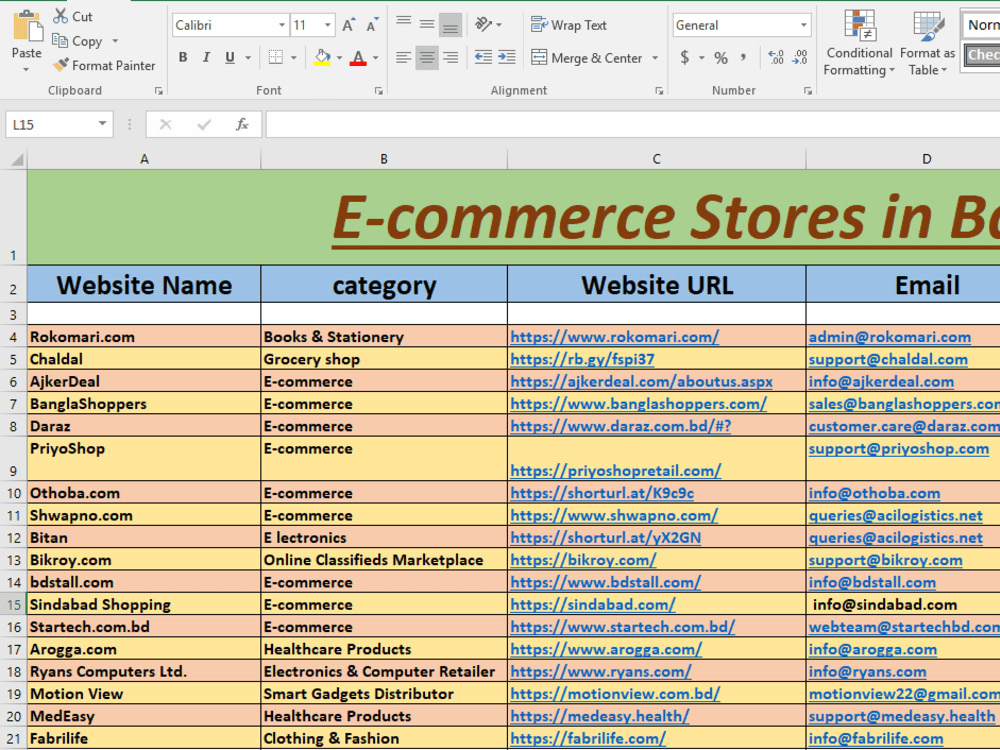This screenshot has width=1000, height=750.
Task: Open the Paste options dropdown arrow
Action: tap(26, 69)
